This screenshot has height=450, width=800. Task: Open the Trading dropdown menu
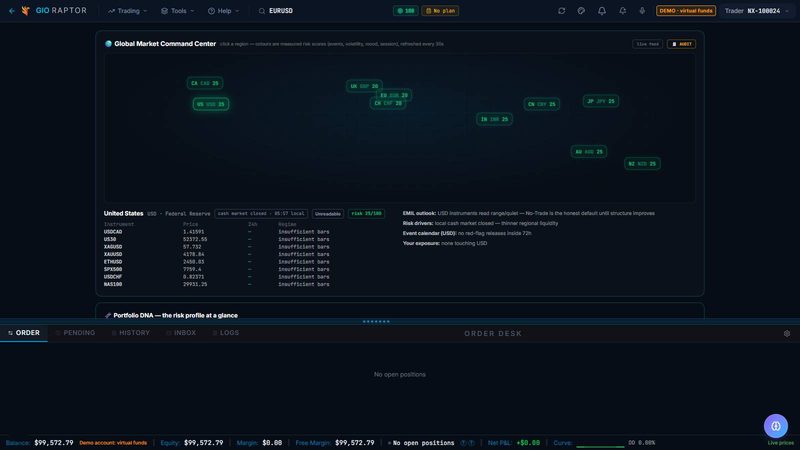pos(128,11)
